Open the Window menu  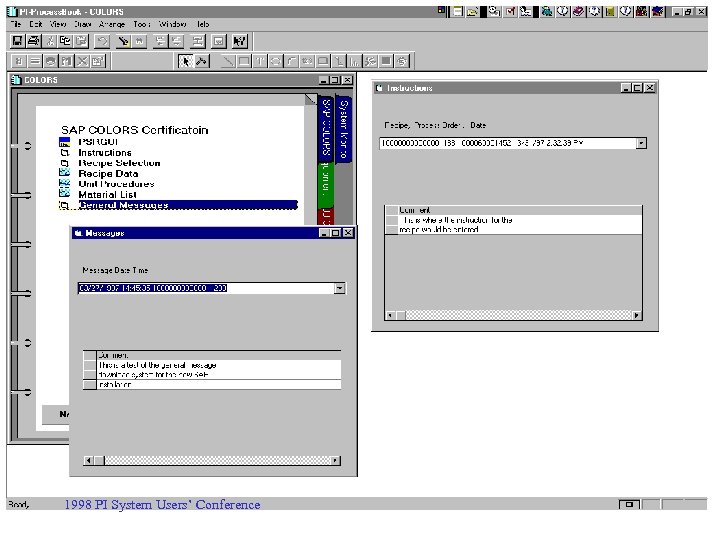click(173, 24)
